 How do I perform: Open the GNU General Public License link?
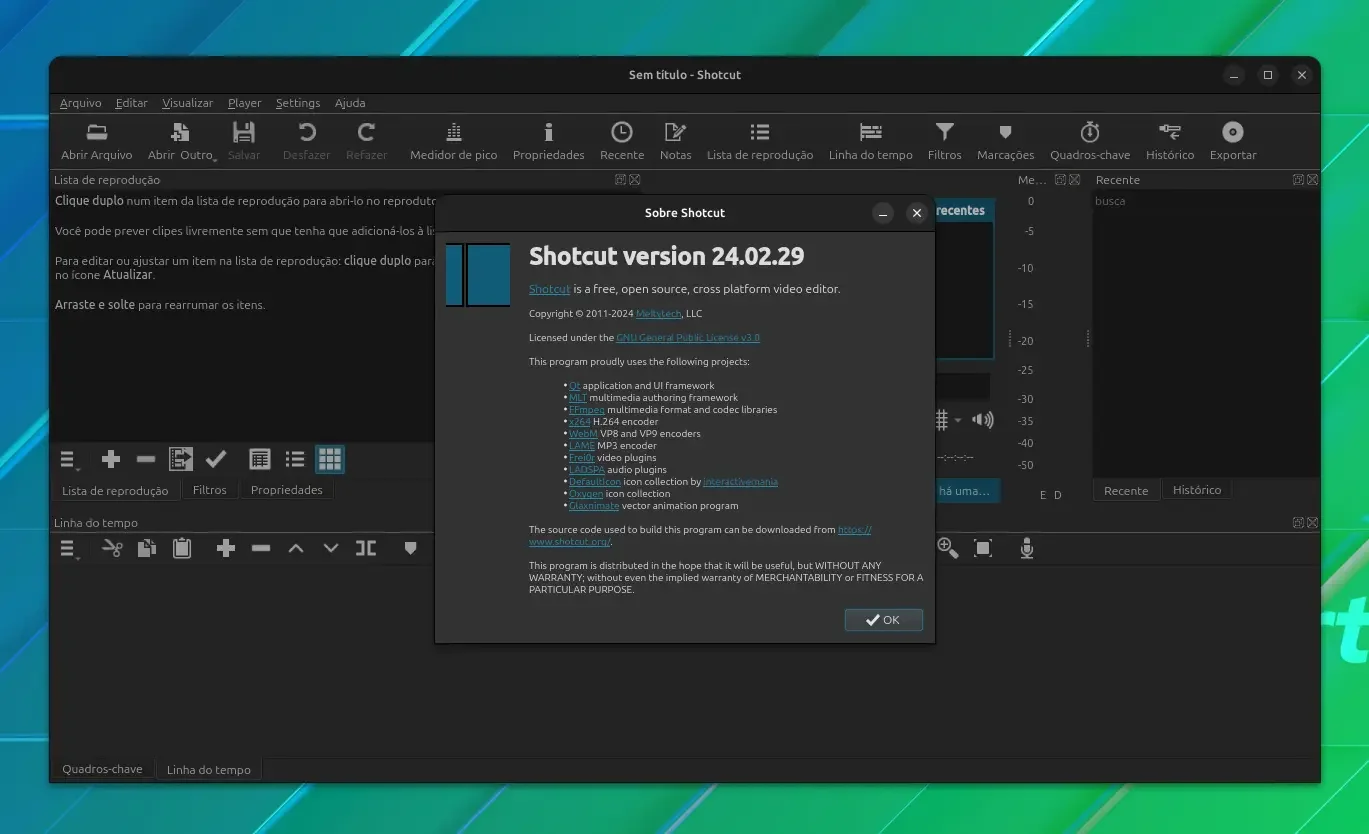688,338
